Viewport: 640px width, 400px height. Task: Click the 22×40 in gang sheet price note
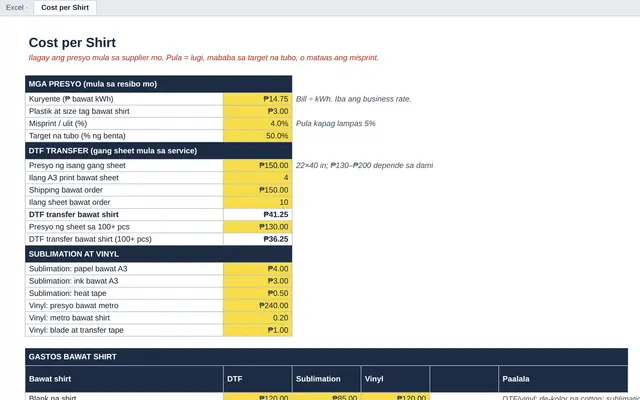(x=364, y=165)
